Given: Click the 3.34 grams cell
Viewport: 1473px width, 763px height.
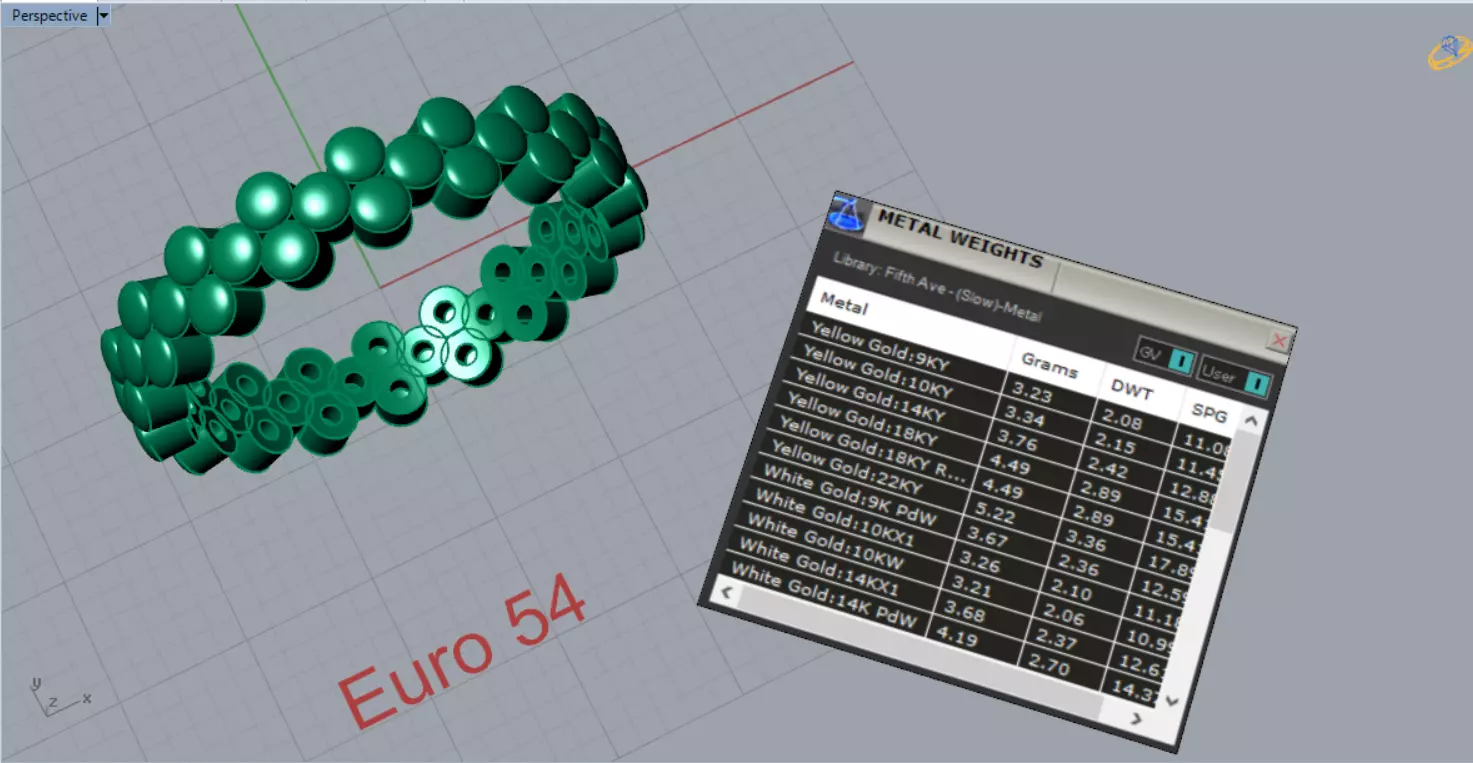Looking at the screenshot, I should pyautogui.click(x=1040, y=421).
